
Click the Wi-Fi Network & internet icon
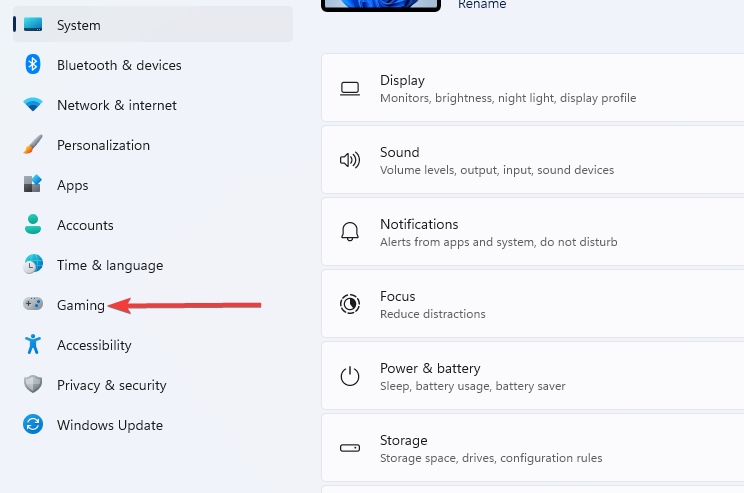[33, 104]
